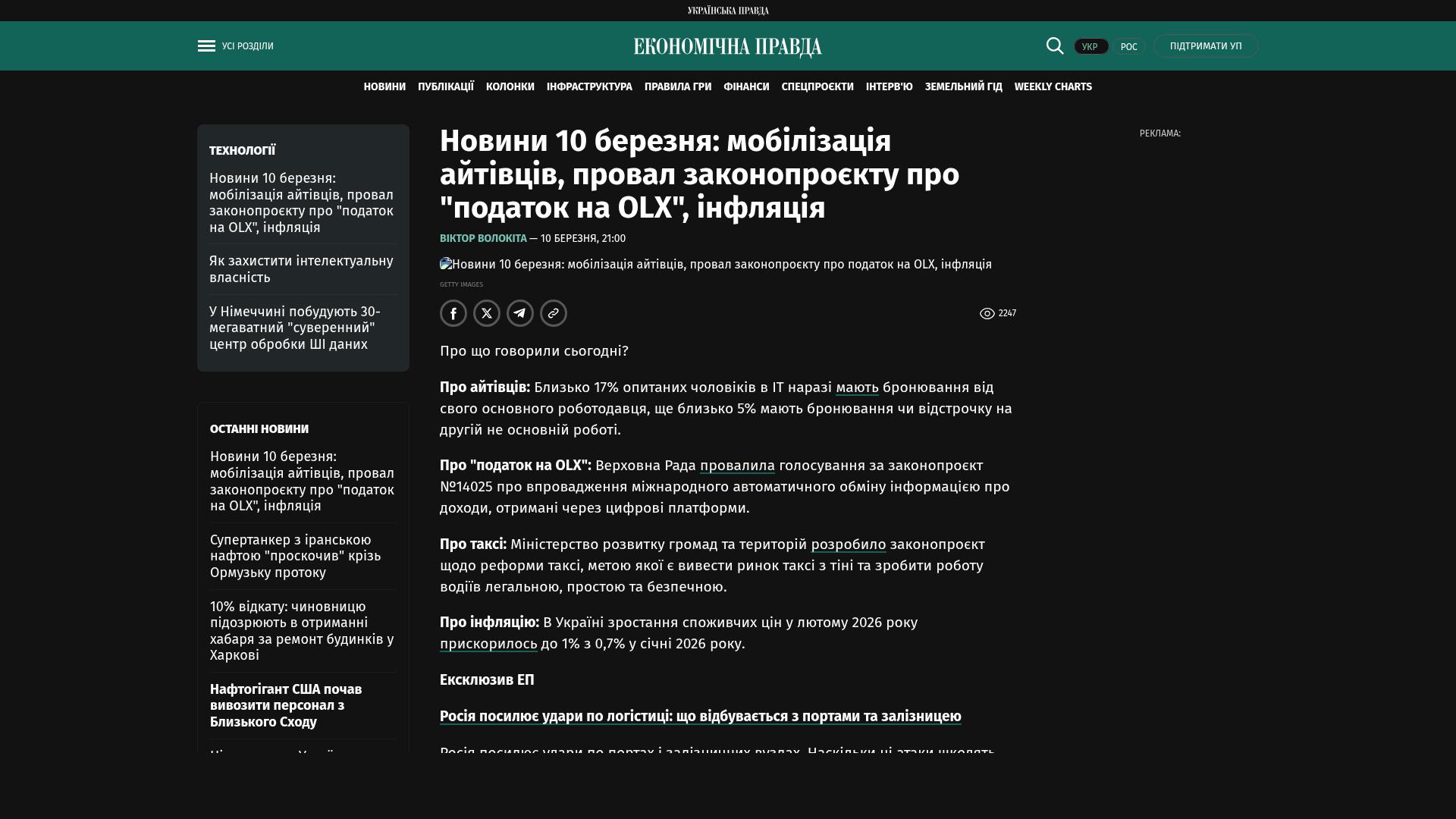This screenshot has width=1456, height=819.
Task: Open the author Віктор Волокіта link
Action: coord(483,238)
